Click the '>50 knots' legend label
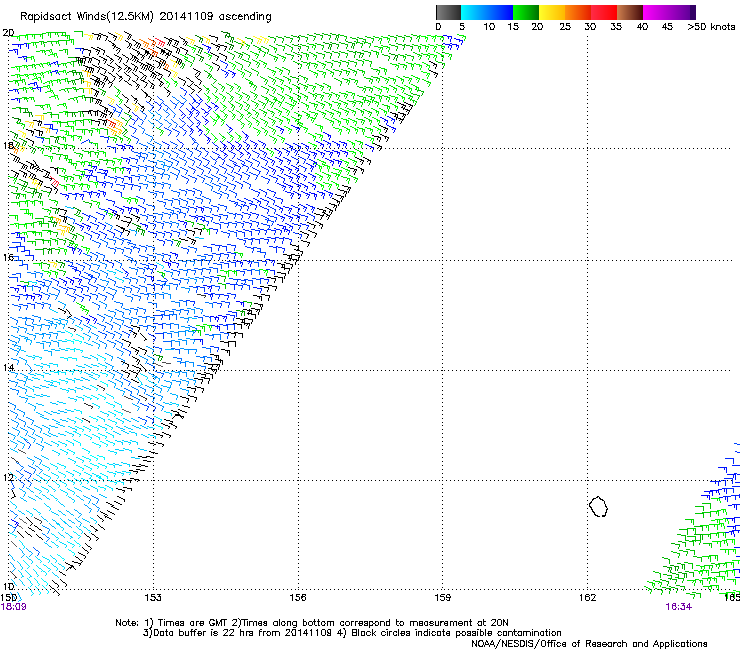Viewport: 740px width, 650px height. point(711,27)
